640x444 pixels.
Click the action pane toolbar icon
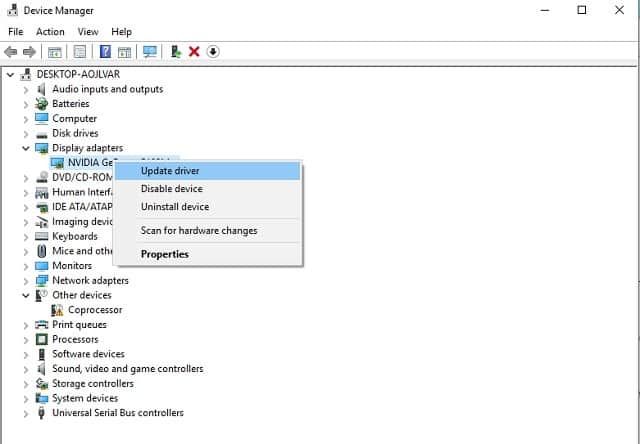tap(124, 52)
